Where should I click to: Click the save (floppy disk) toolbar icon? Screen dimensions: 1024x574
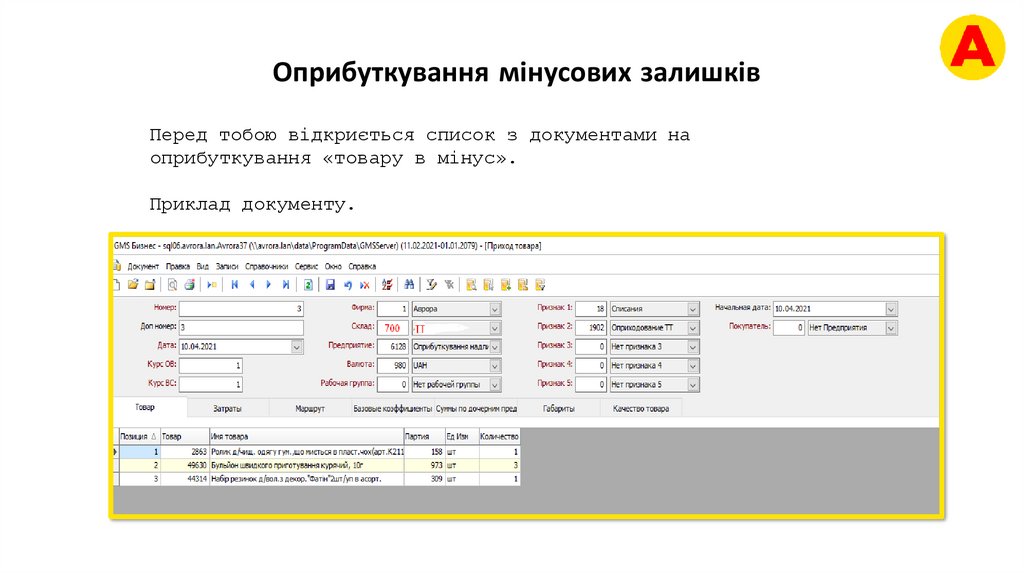[x=330, y=285]
